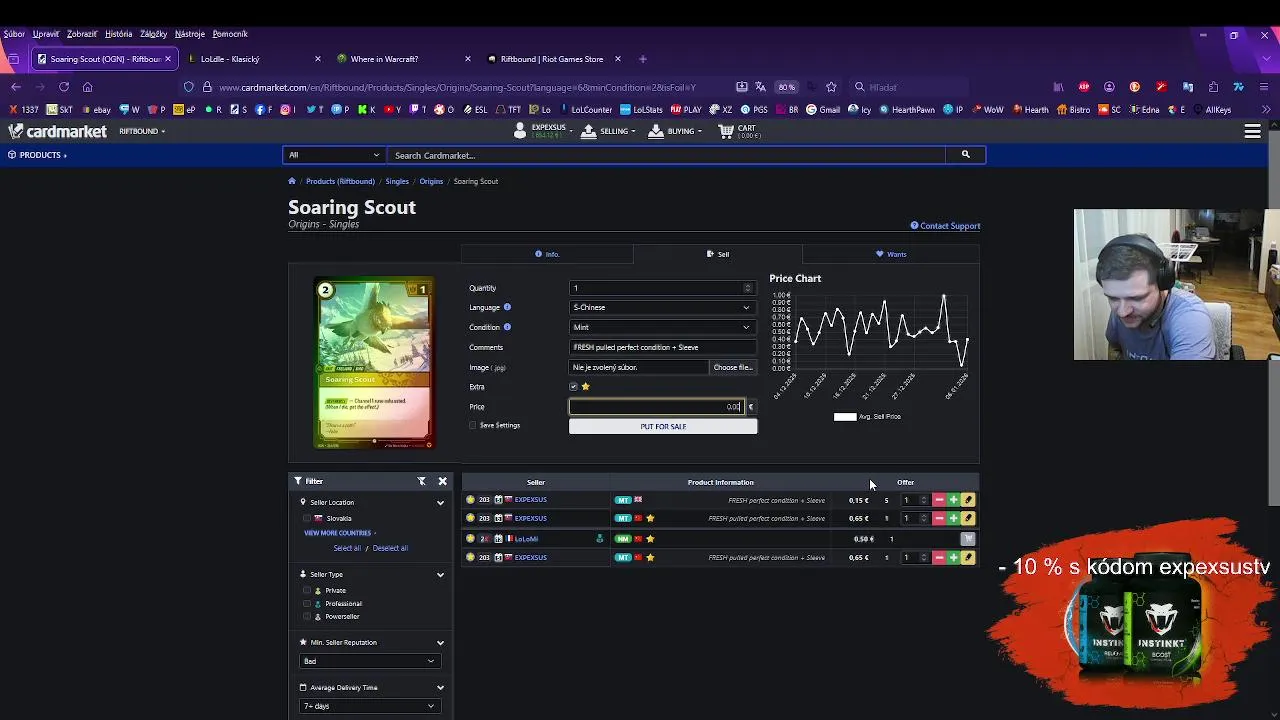
Task: Click VIEW MORE COUNTRIES link
Action: coord(338,533)
